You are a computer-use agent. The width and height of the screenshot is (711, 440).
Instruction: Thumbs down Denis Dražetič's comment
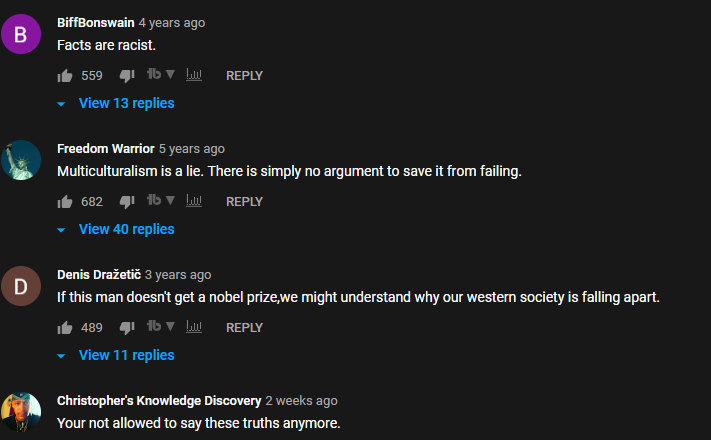127,328
